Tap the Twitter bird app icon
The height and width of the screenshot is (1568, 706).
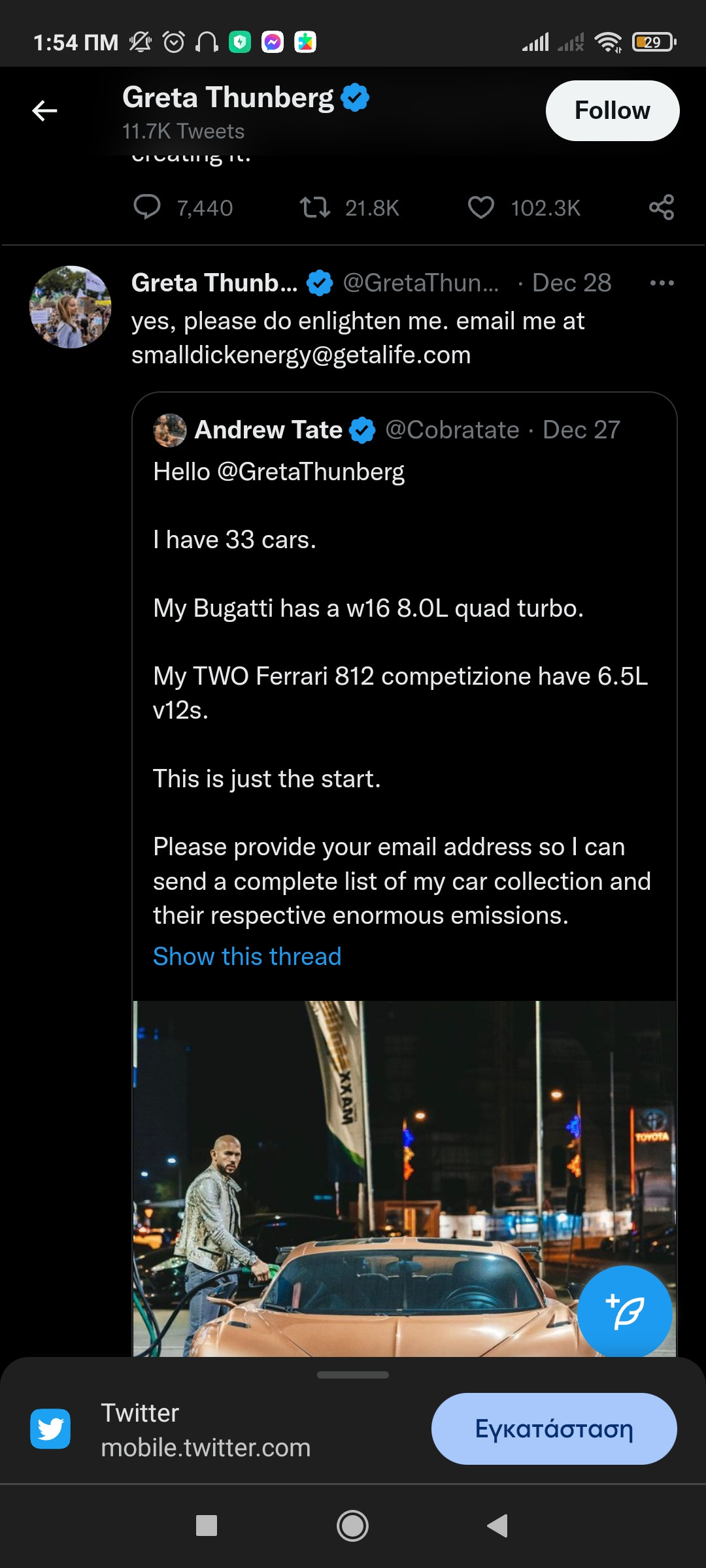[50, 1429]
